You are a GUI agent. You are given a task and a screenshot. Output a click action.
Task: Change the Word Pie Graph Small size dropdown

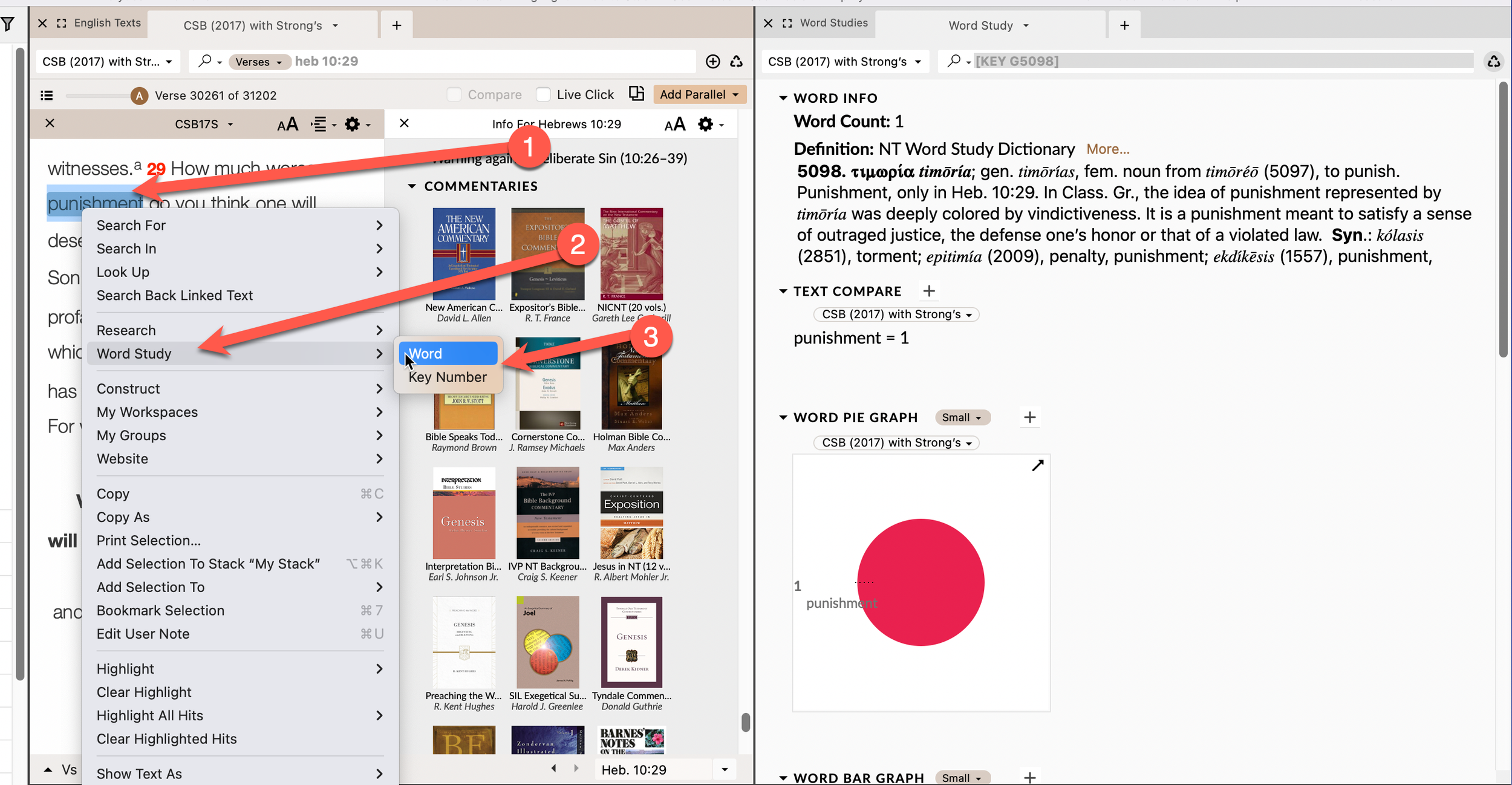(962, 417)
